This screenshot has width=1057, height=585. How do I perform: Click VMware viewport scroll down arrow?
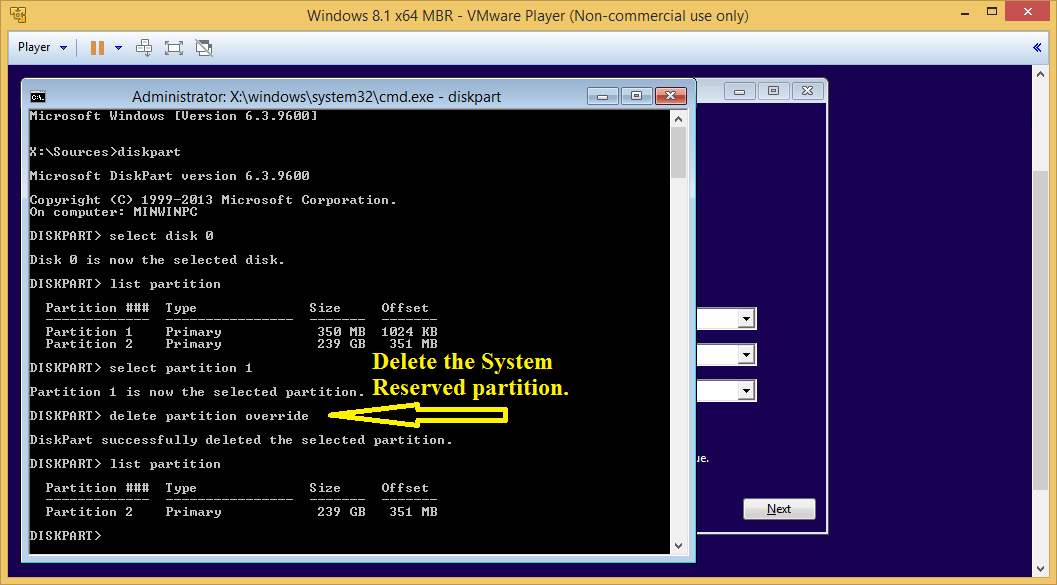coord(1041,568)
